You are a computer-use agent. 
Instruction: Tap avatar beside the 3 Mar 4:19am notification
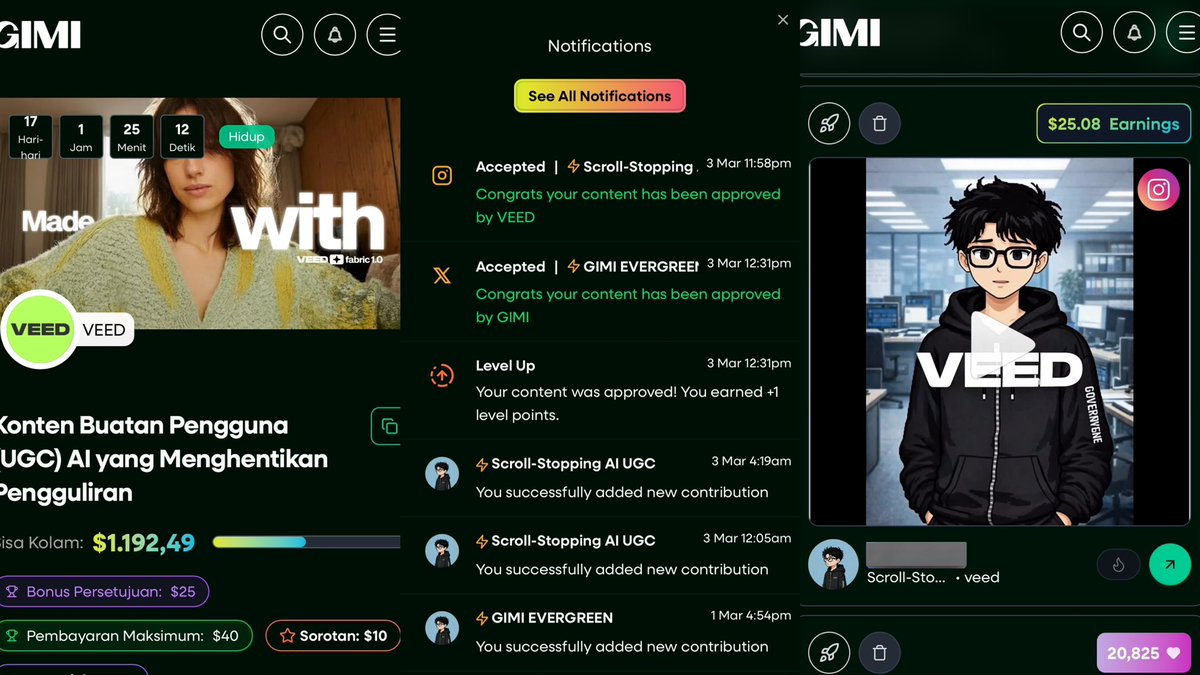tap(442, 474)
